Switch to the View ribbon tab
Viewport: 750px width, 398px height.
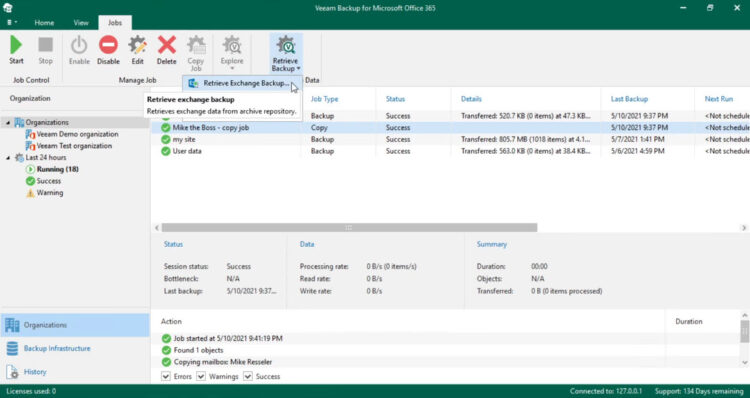[81, 22]
